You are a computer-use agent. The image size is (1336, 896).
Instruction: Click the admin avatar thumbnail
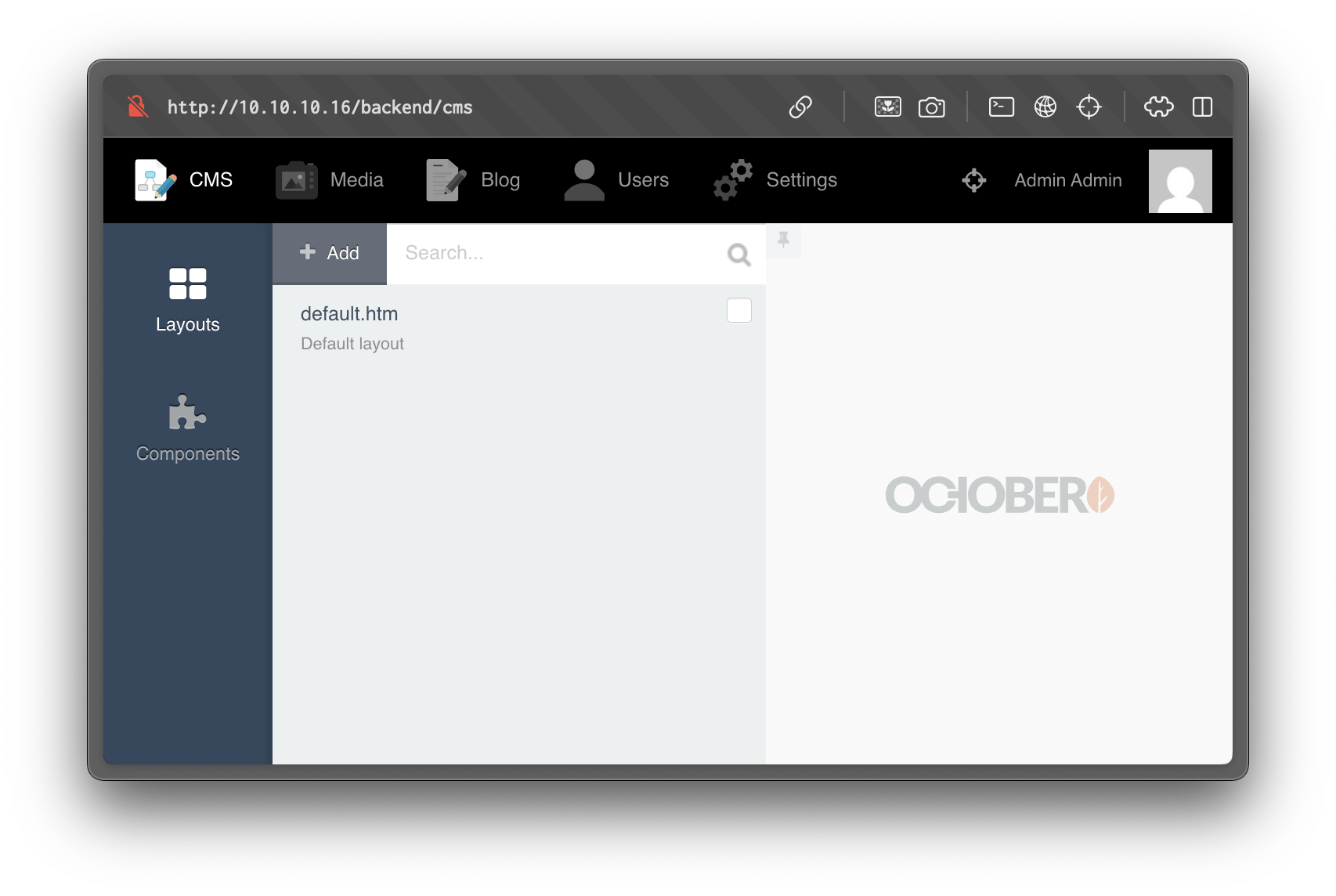pos(1180,181)
